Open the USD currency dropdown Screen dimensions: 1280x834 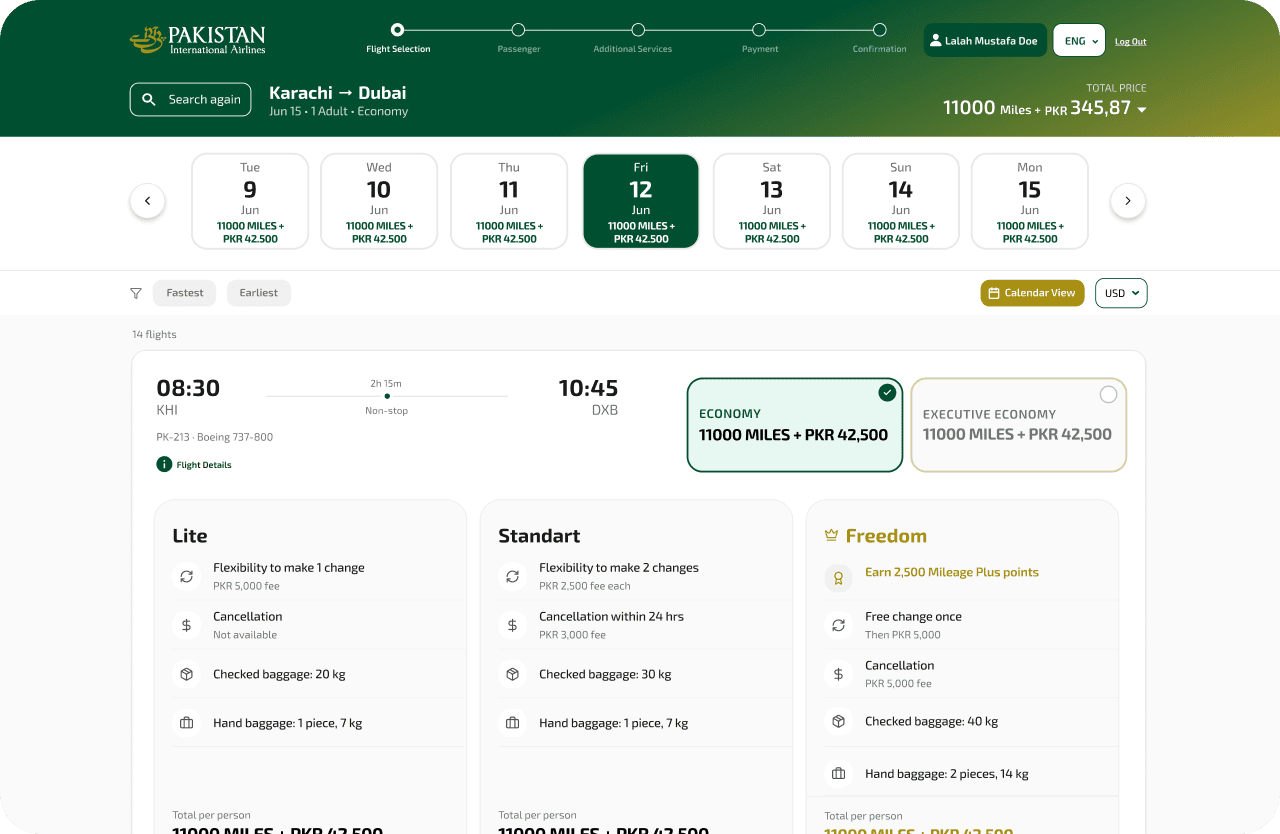[x=1121, y=293]
